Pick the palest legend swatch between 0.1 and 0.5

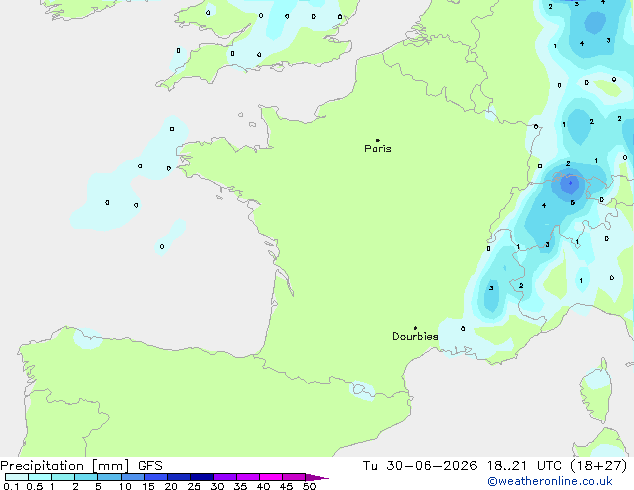click(x=17, y=477)
